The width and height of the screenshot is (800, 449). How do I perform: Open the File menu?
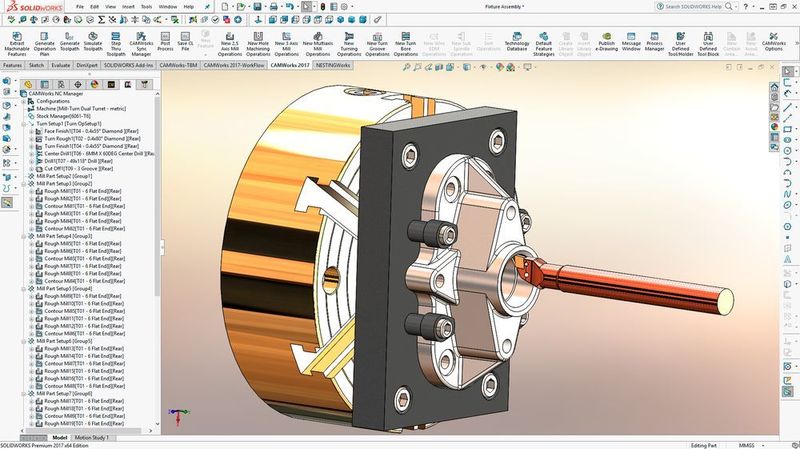pyautogui.click(x=80, y=7)
